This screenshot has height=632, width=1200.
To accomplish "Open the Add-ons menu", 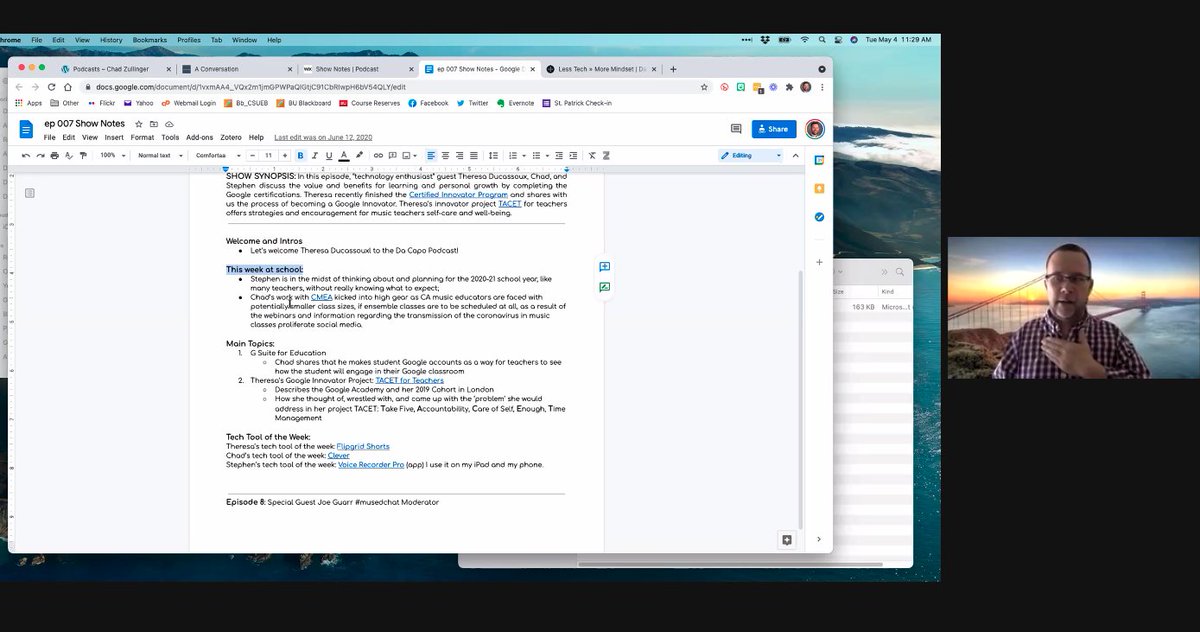I will click(x=200, y=137).
